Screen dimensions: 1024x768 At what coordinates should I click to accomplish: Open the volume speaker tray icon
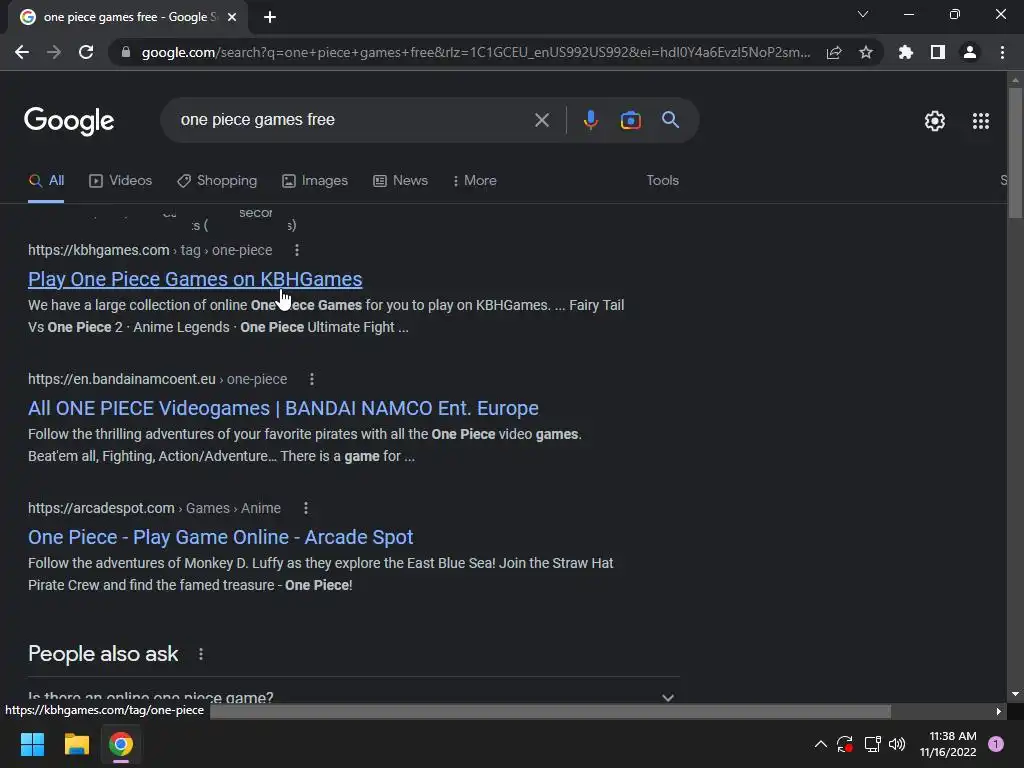point(897,744)
